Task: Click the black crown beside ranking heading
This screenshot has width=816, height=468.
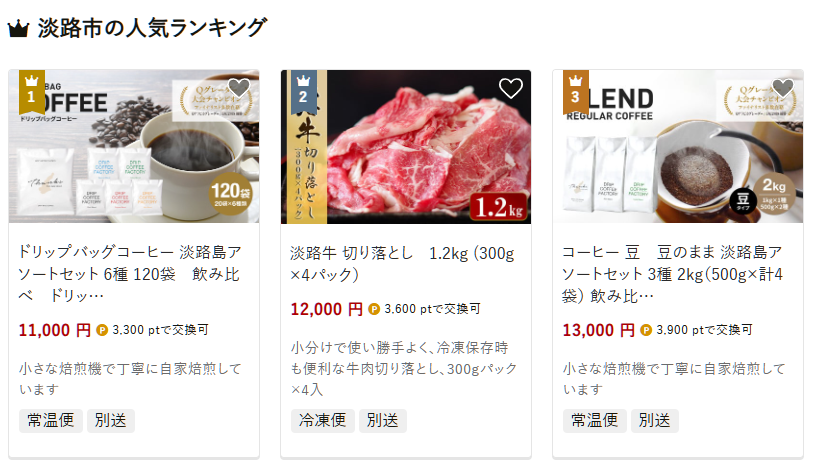Action: pyautogui.click(x=18, y=29)
